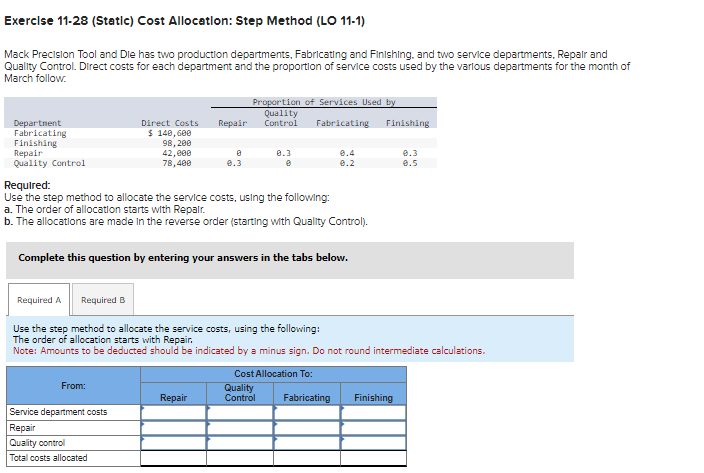Click Repair row Fabricating cell
This screenshot has height=473, width=704.
click(x=307, y=428)
